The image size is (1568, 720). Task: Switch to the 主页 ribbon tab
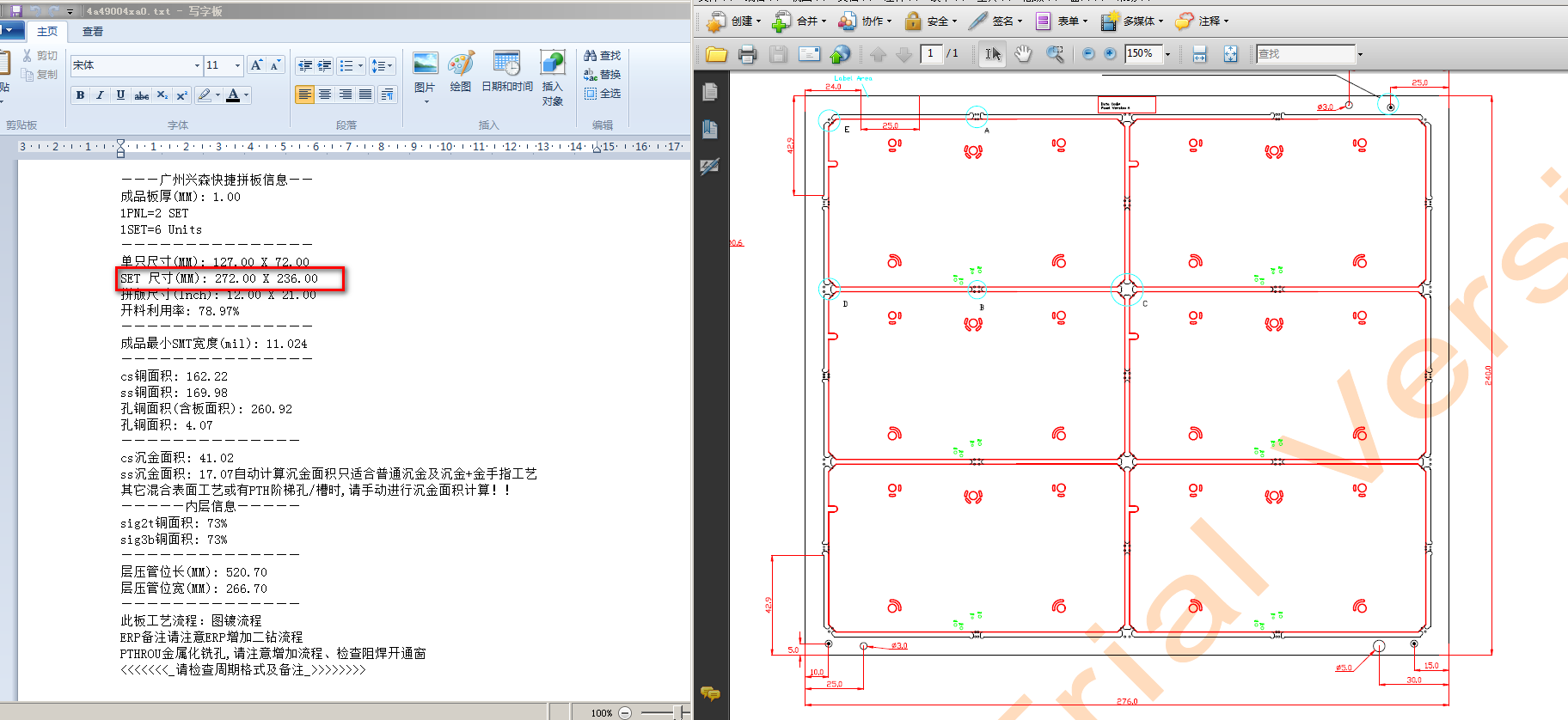coord(47,32)
